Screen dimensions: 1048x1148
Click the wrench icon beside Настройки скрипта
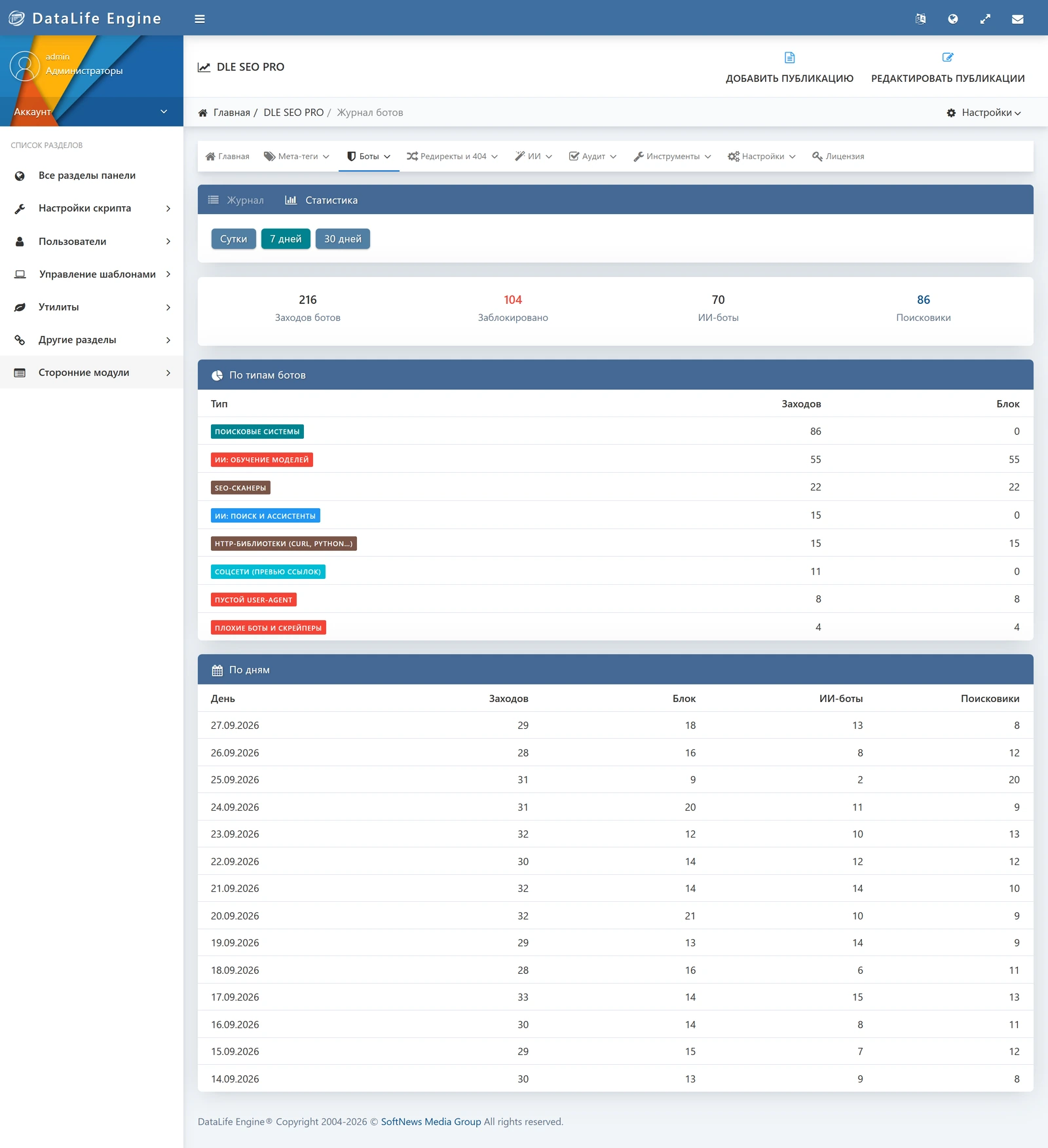point(20,208)
